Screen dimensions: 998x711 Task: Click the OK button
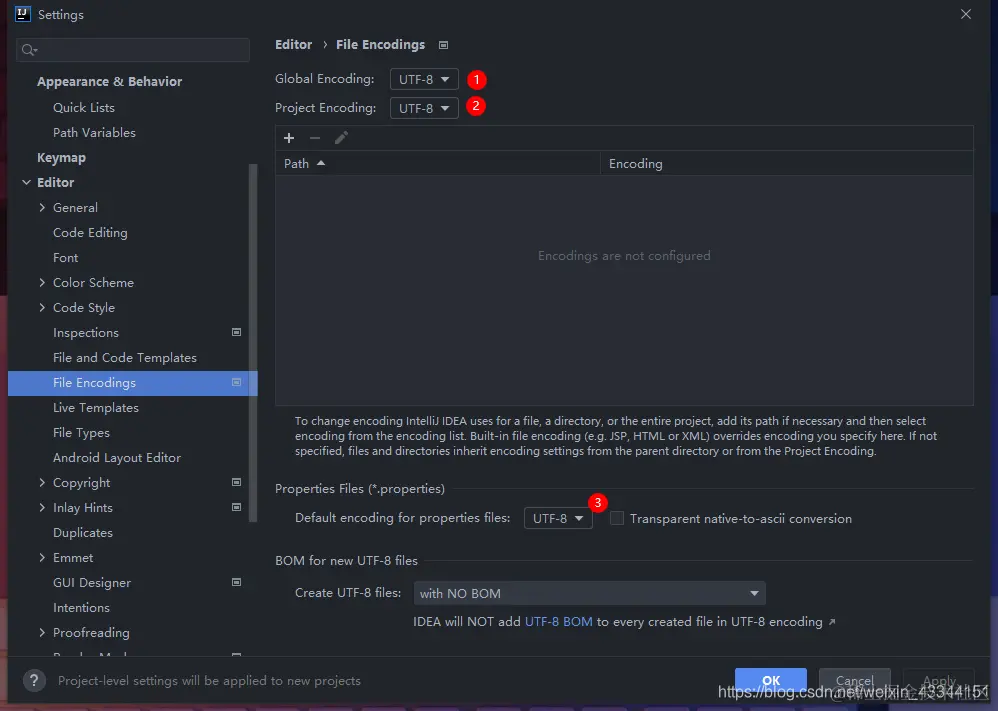coord(771,680)
